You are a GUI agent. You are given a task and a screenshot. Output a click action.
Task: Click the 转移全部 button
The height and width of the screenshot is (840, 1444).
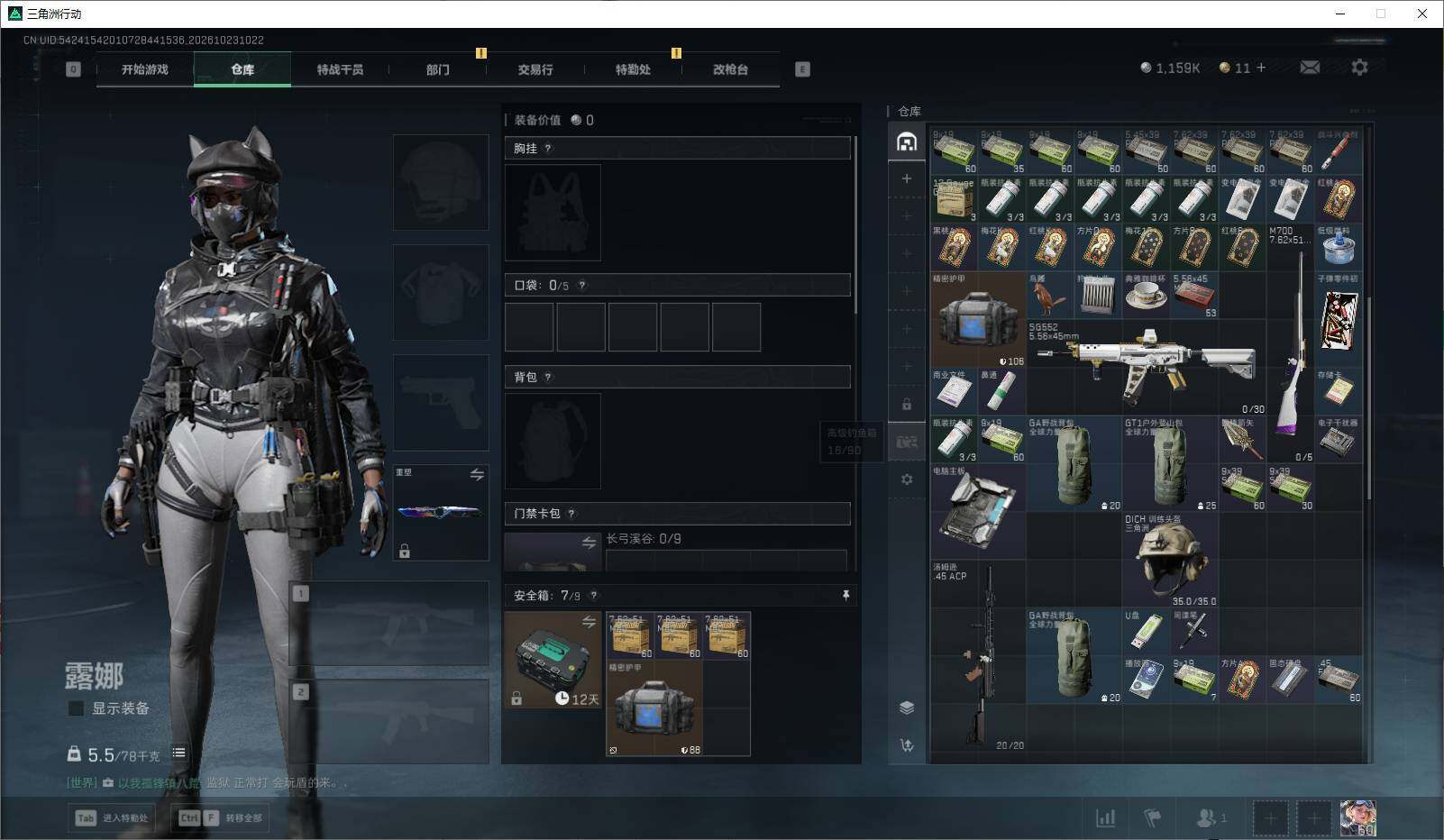tap(221, 818)
